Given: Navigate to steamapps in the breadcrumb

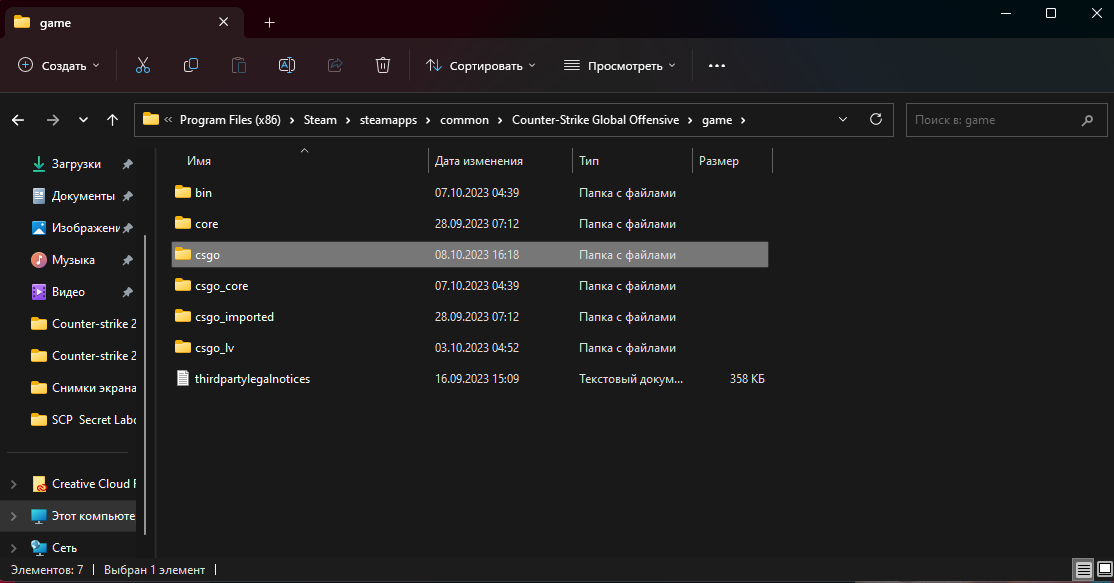Looking at the screenshot, I should 382,120.
